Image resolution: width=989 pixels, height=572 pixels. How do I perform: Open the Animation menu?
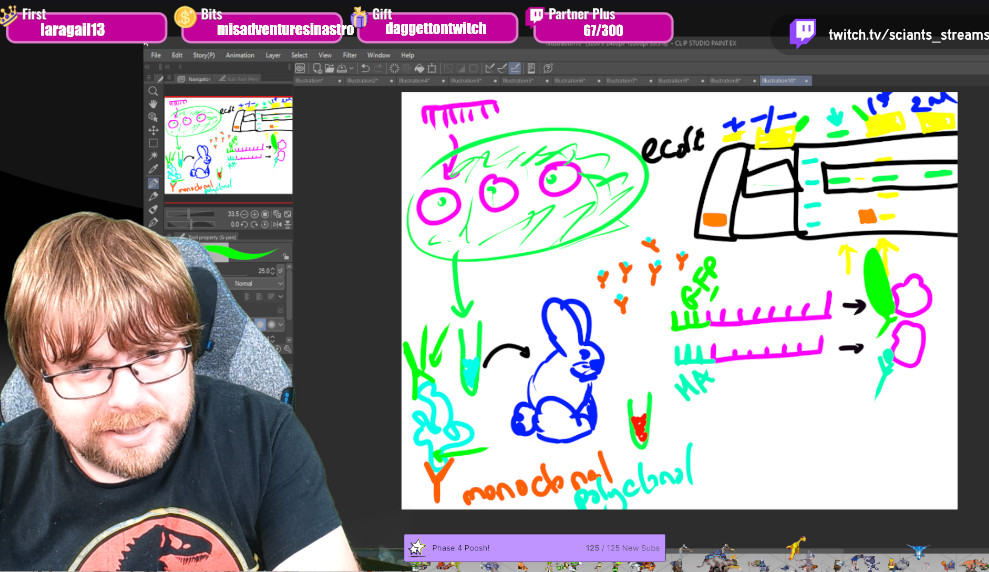coord(240,55)
